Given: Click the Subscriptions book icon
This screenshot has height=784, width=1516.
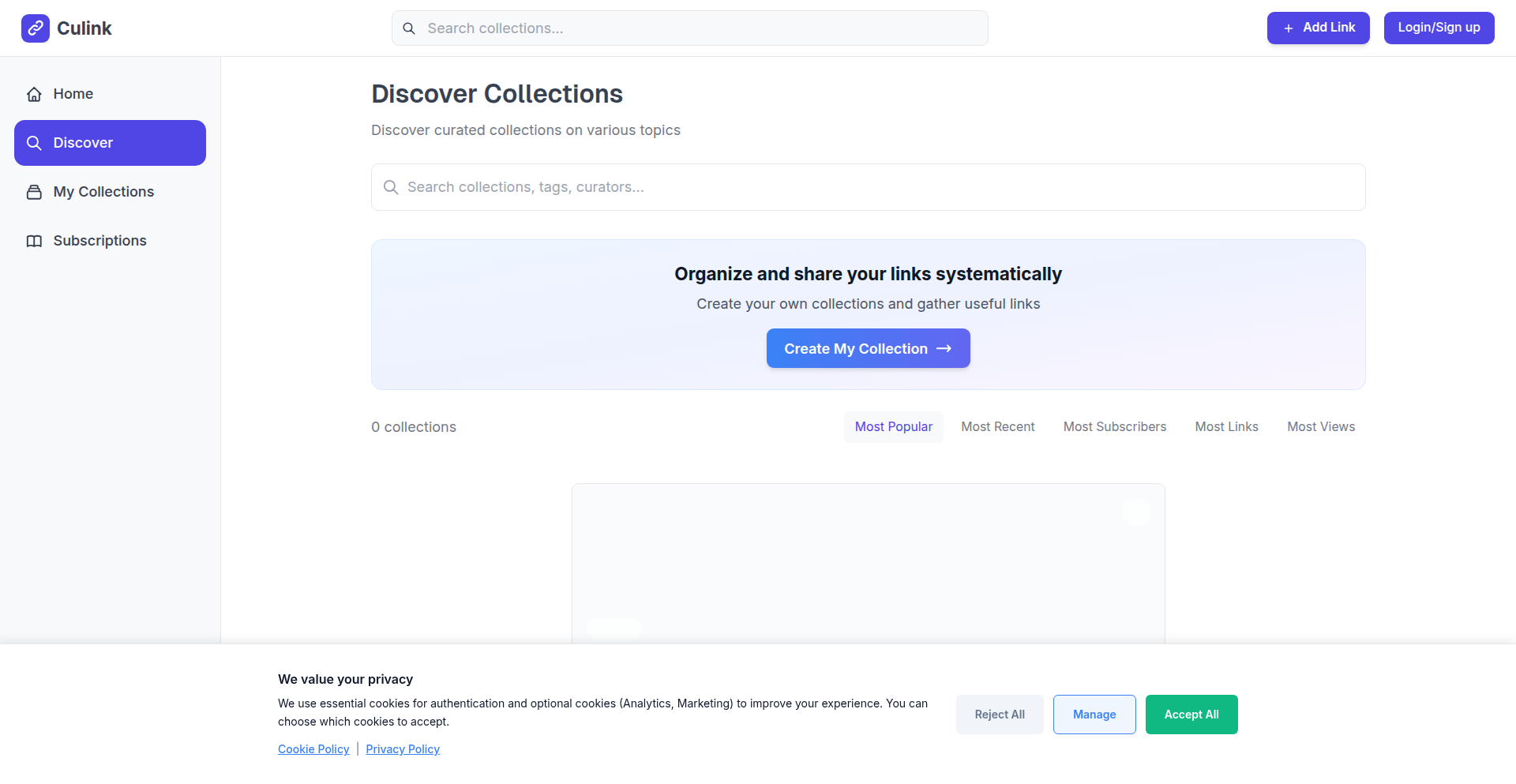Looking at the screenshot, I should [x=34, y=241].
